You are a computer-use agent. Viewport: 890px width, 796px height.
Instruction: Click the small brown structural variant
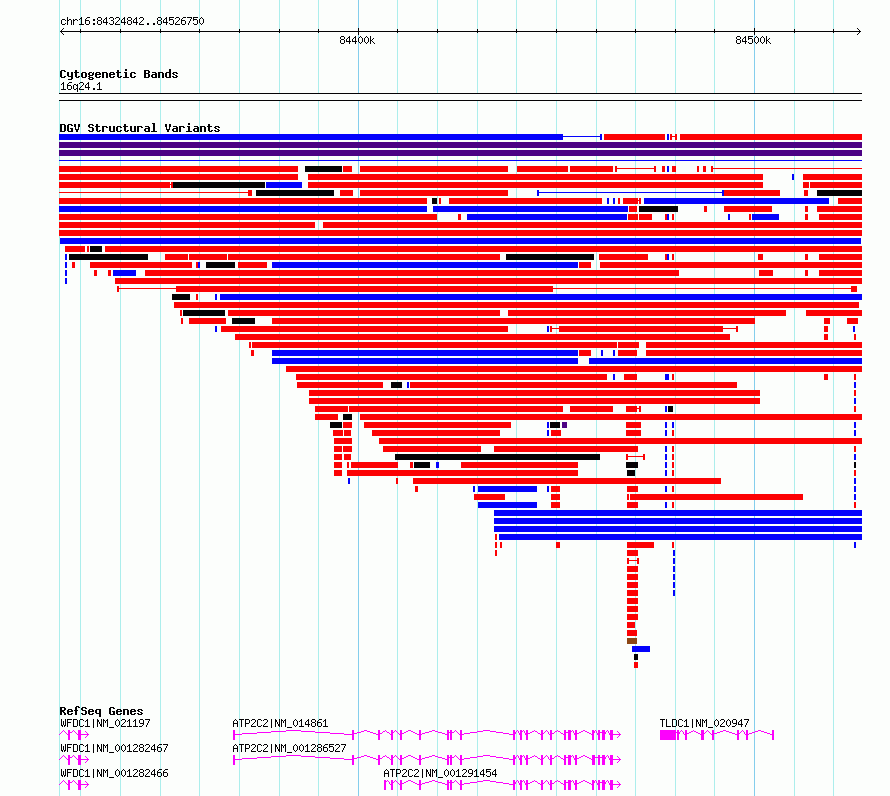(x=632, y=641)
